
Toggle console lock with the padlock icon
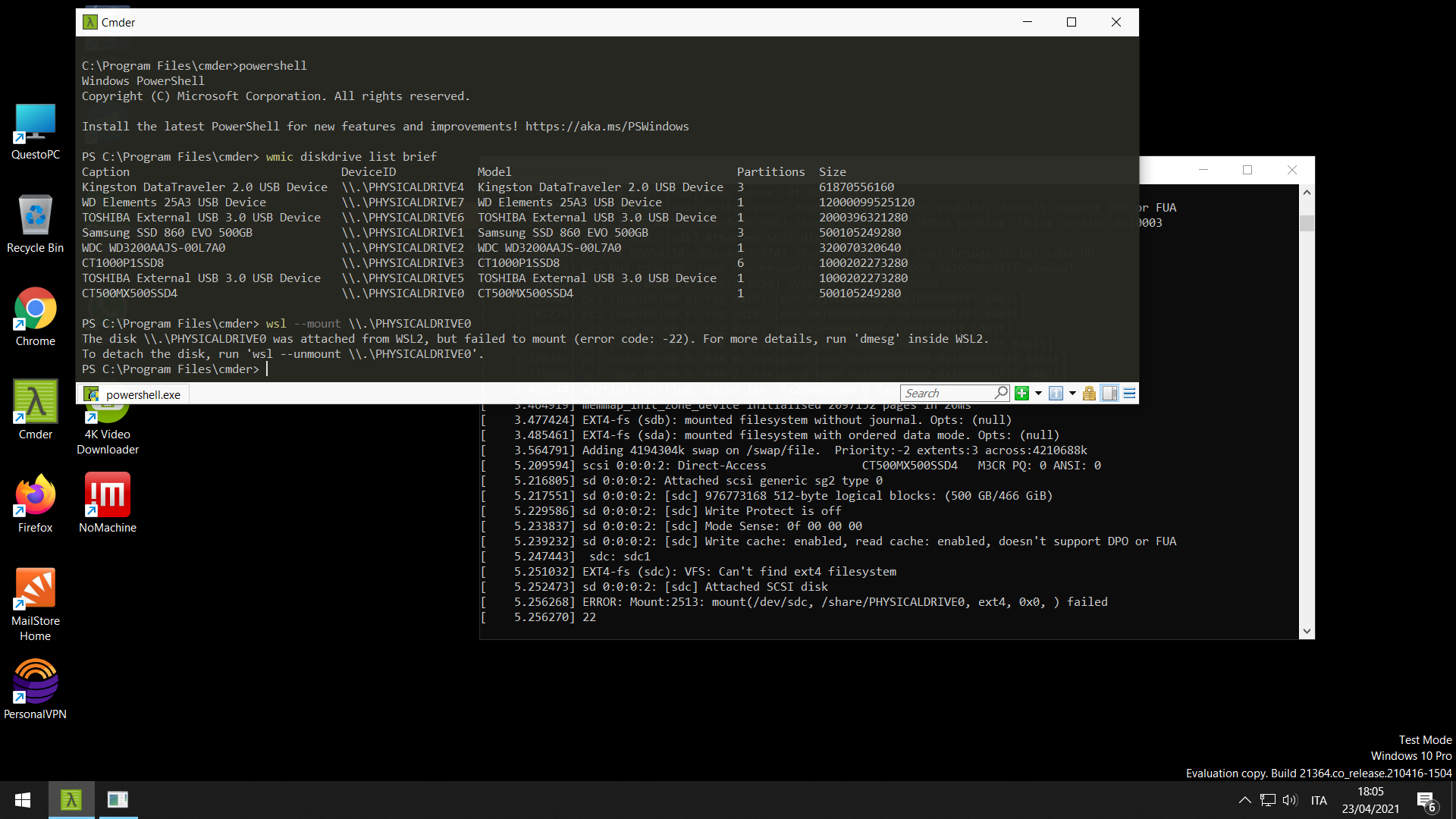[x=1090, y=394]
